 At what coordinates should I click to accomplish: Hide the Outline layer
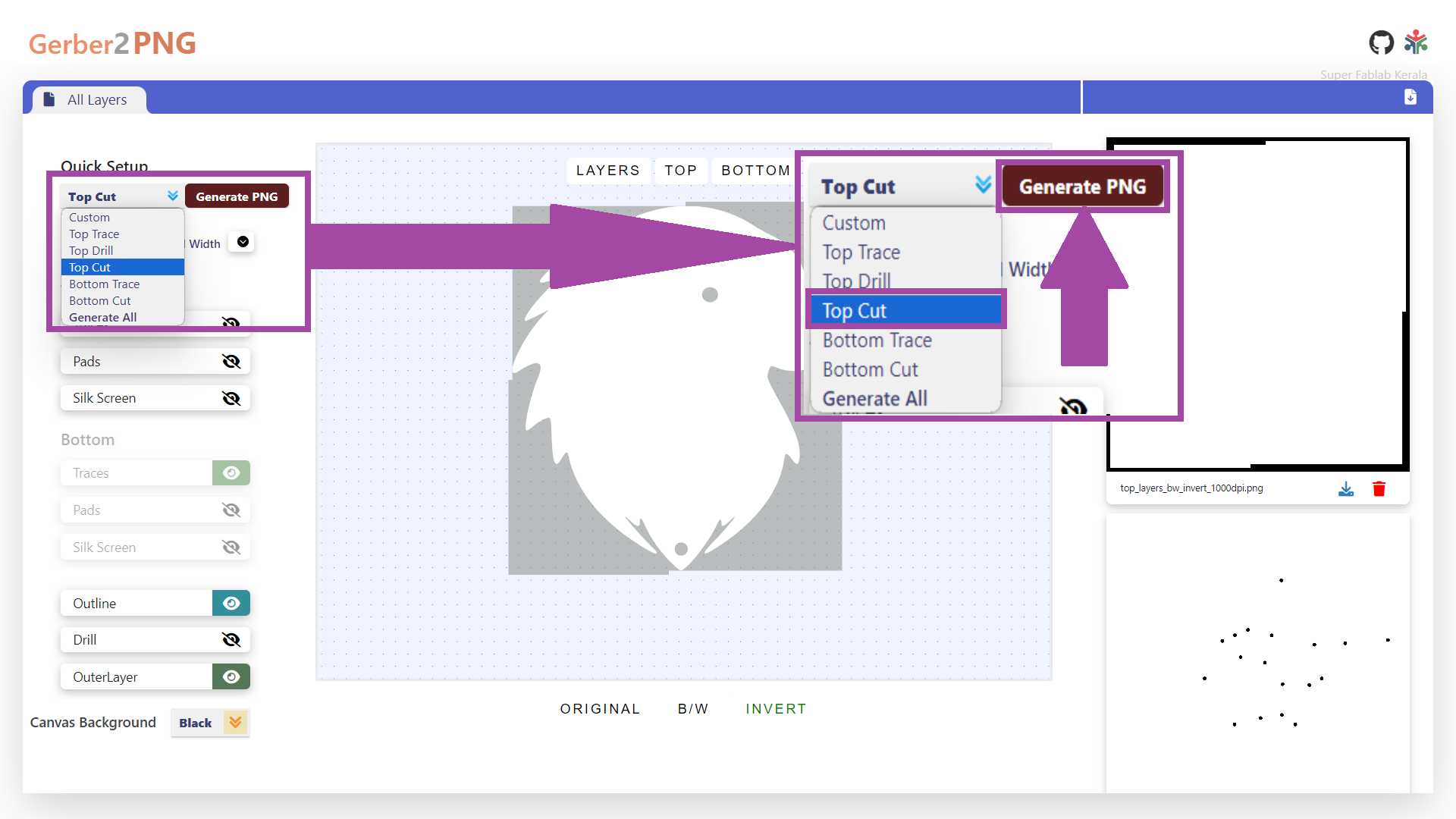tap(231, 604)
